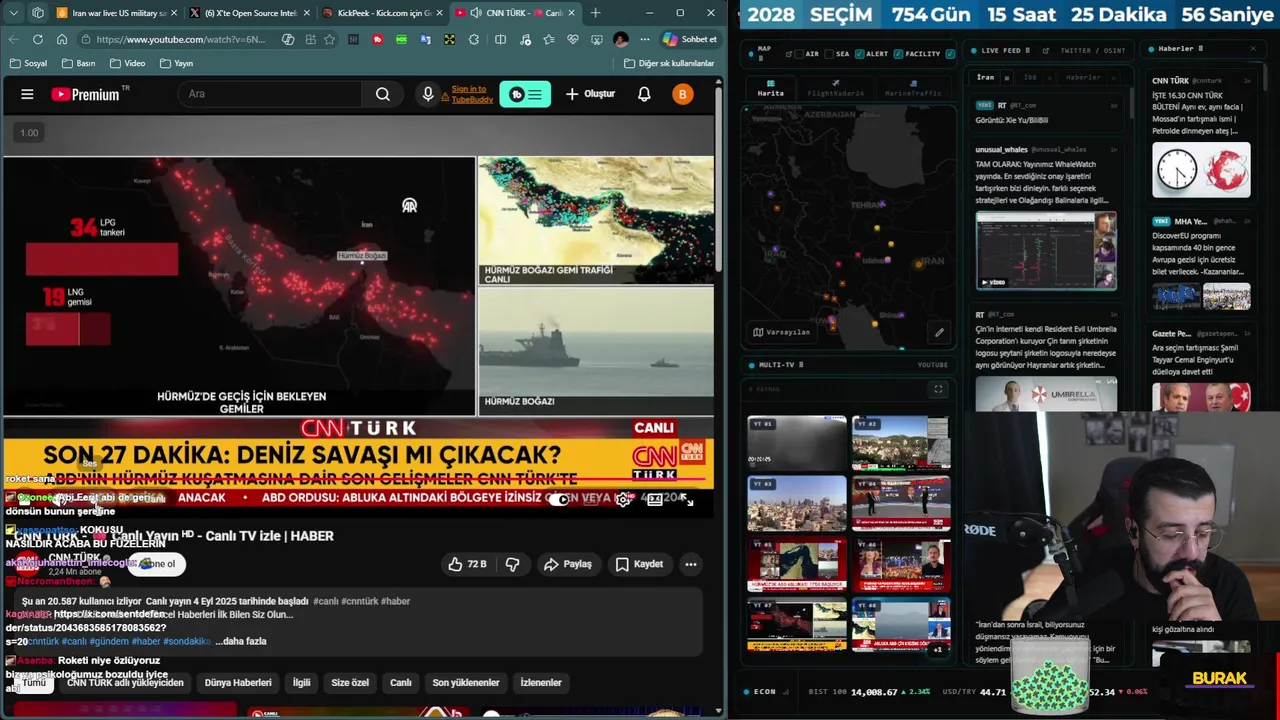Open the orange B account avatar
Viewport: 1280px width, 720px height.
682,94
